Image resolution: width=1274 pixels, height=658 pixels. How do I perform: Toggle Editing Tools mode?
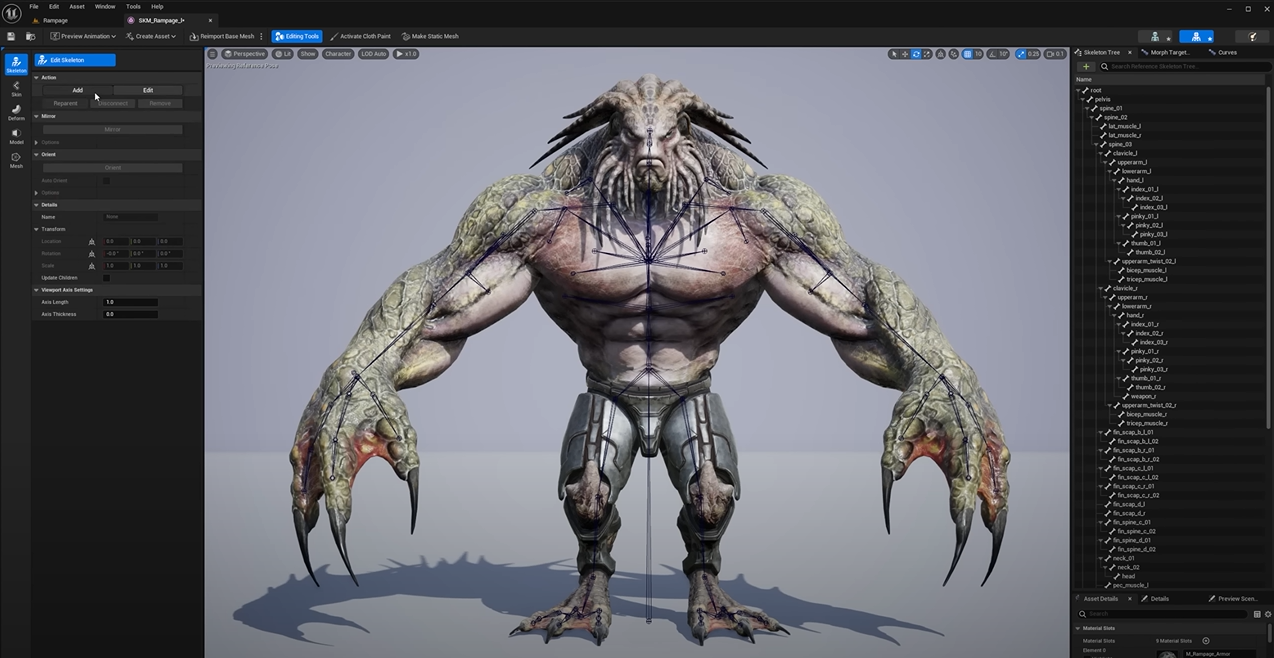(296, 36)
